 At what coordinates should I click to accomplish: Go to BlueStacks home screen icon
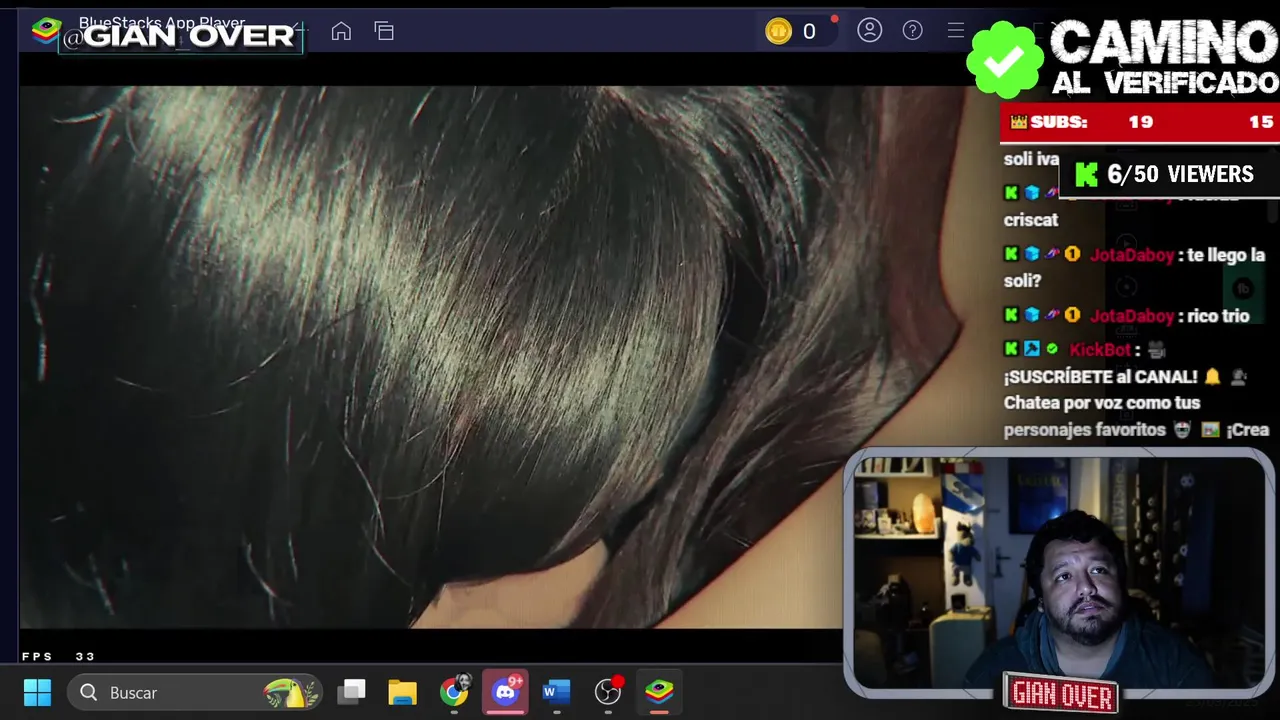(x=341, y=31)
